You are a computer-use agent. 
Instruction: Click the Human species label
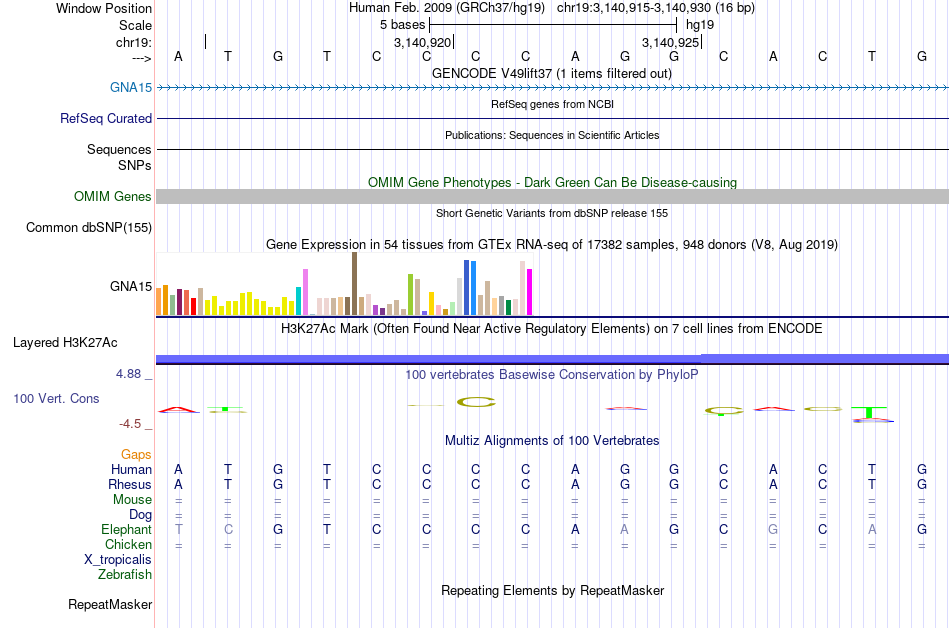(x=131, y=469)
